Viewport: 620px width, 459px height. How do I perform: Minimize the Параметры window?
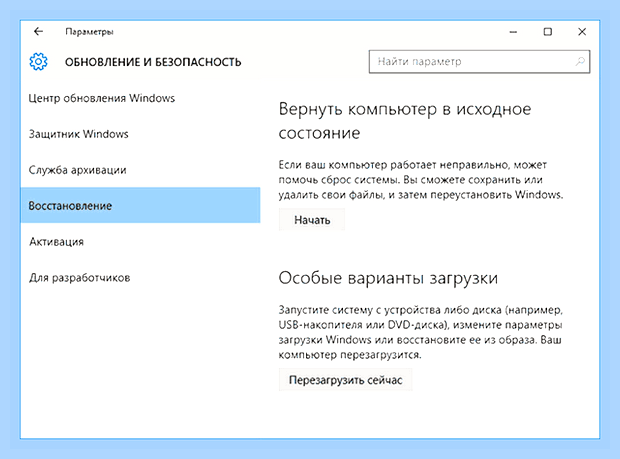tap(513, 32)
